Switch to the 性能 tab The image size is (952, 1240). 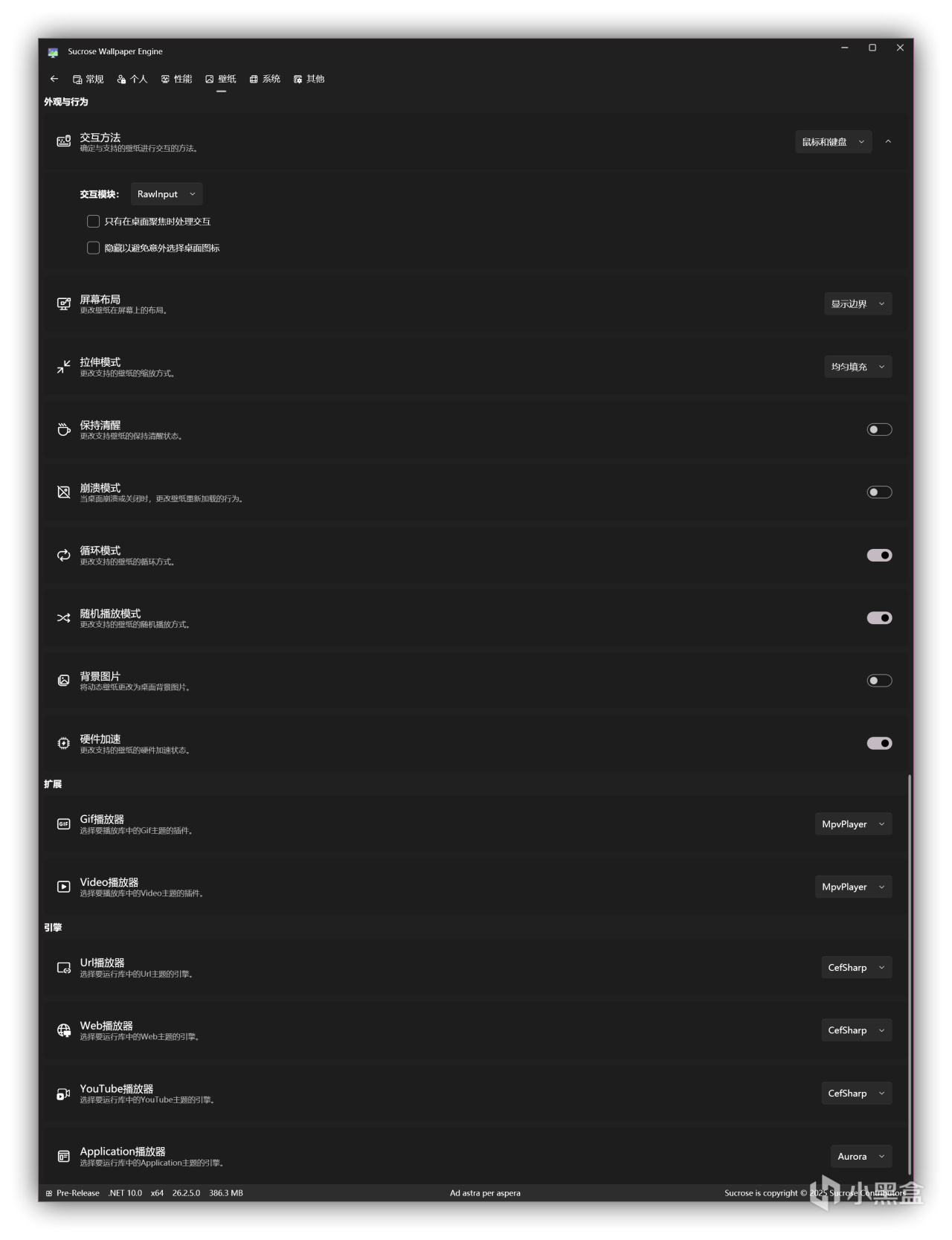[176, 79]
